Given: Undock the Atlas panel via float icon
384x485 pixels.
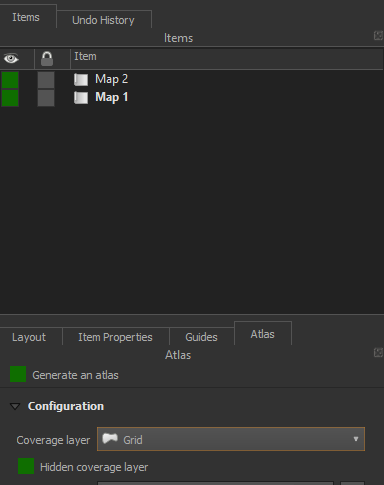Looking at the screenshot, I should pyautogui.click(x=378, y=352).
